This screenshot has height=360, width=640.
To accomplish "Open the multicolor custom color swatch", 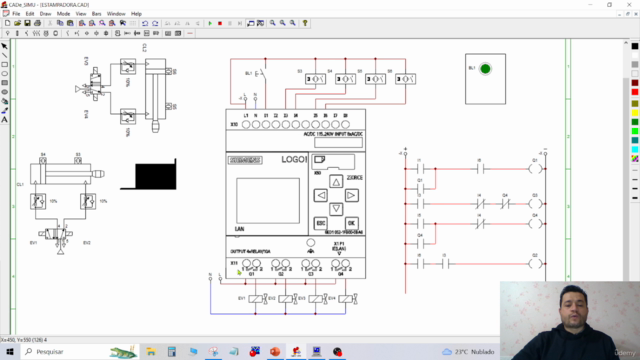I will point(635,158).
